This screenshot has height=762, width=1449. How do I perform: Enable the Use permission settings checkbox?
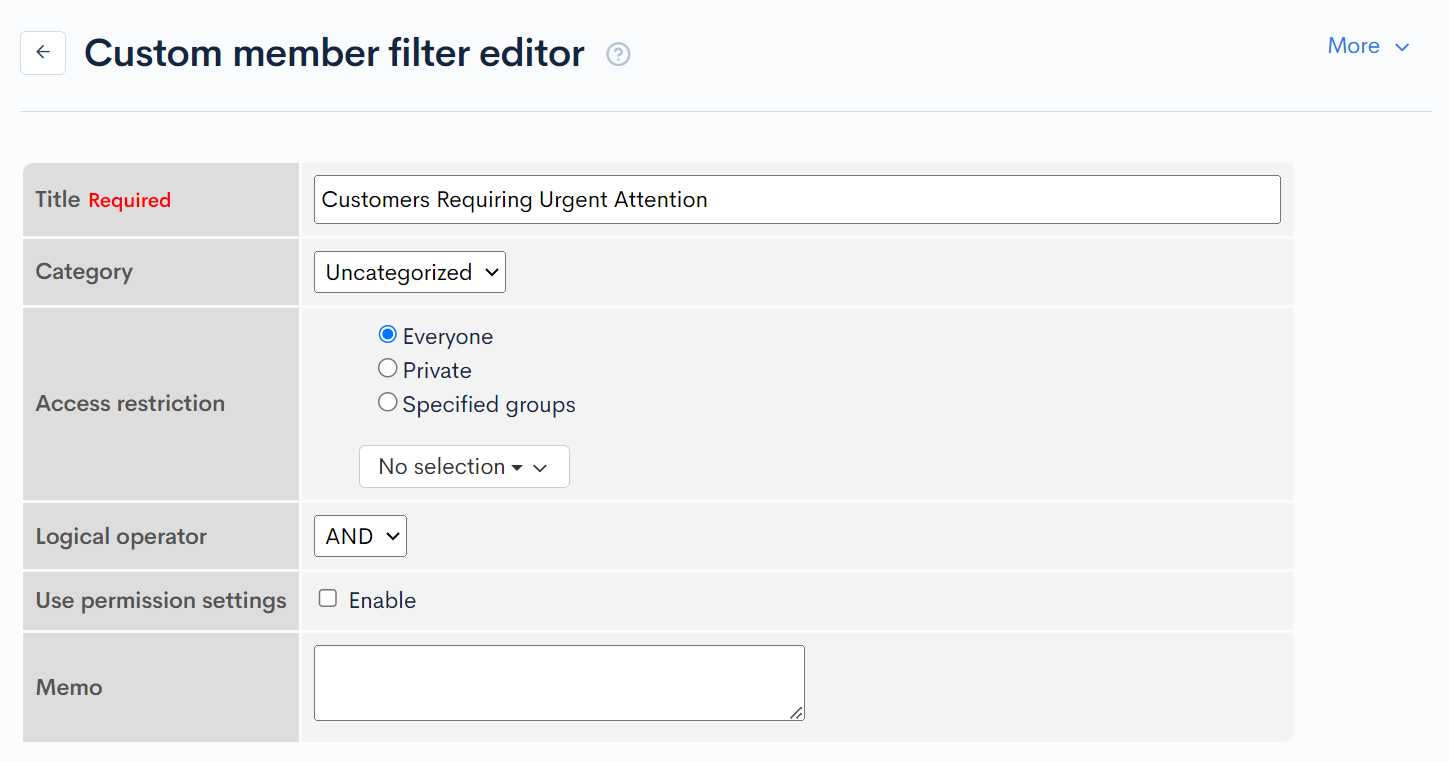coord(328,599)
